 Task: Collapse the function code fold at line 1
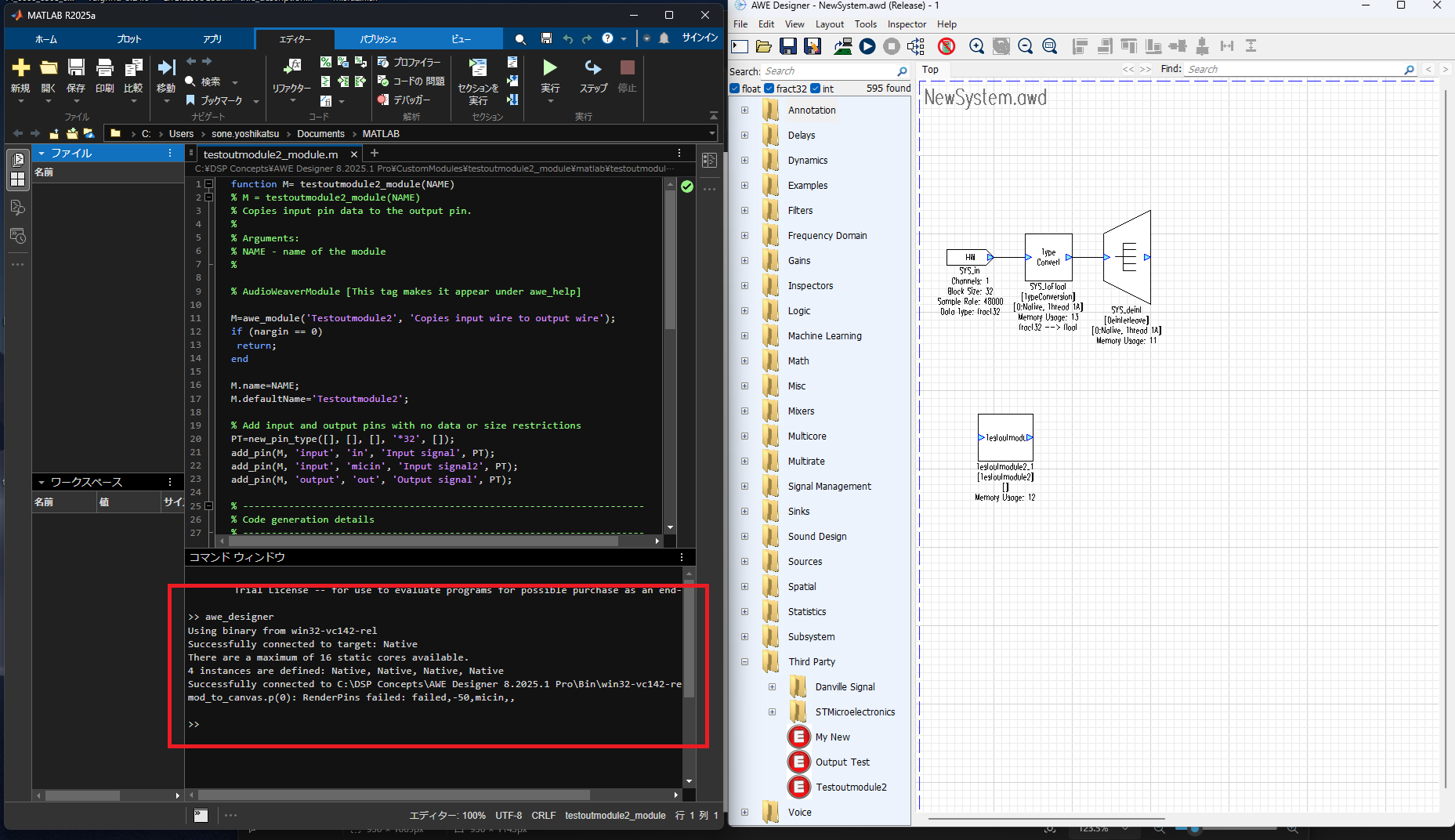click(x=208, y=184)
